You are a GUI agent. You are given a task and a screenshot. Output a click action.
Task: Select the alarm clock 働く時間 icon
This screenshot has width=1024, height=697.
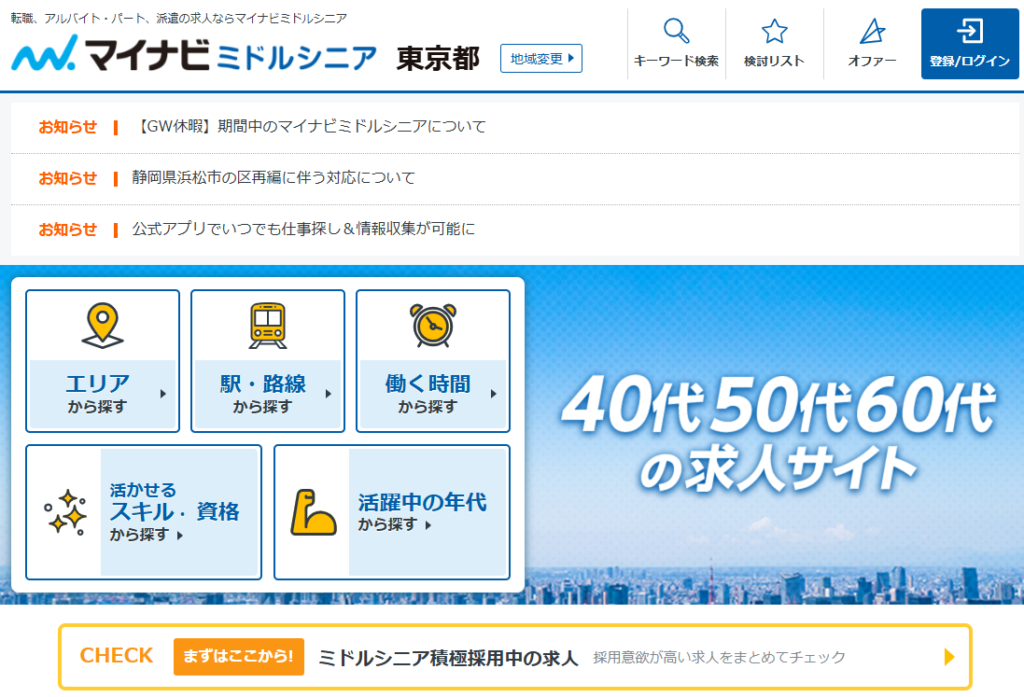coord(433,325)
